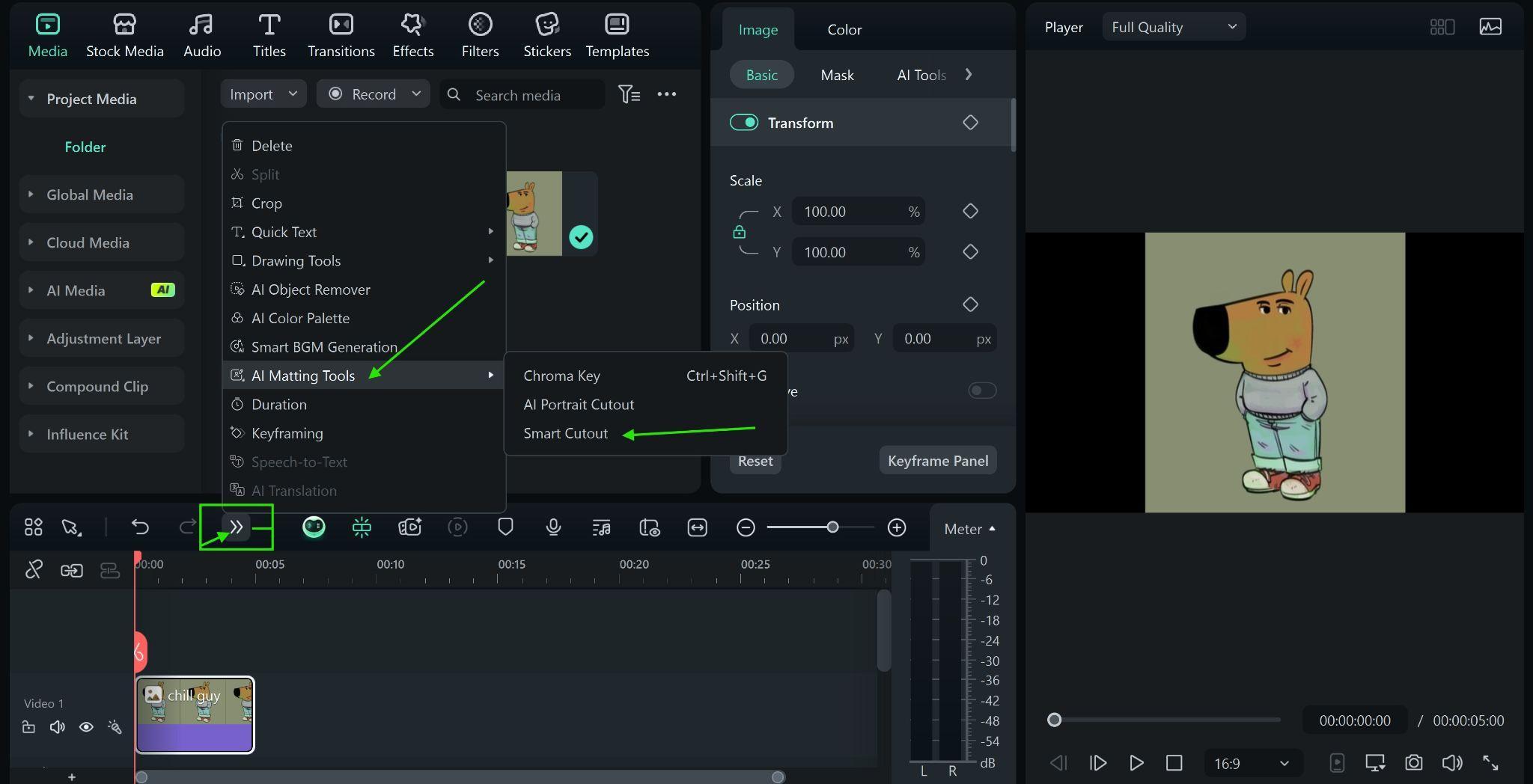Open the AI Tools sub-tab
Image resolution: width=1533 pixels, height=784 pixels.
[x=921, y=75]
